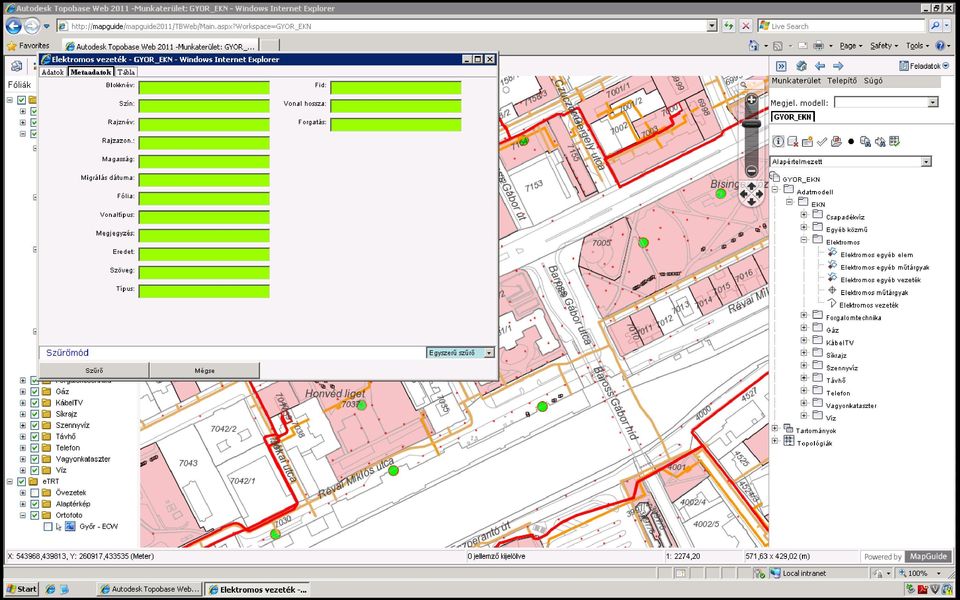This screenshot has height=600, width=960.
Task: Click the red printer/report toolbar icon
Action: 836,141
